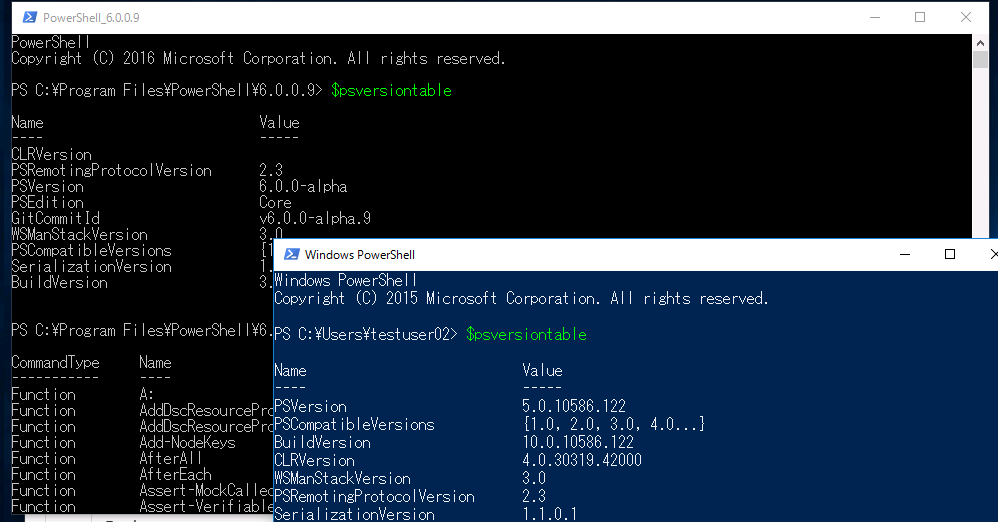Maximize the Windows PowerShell window

[x=950, y=255]
